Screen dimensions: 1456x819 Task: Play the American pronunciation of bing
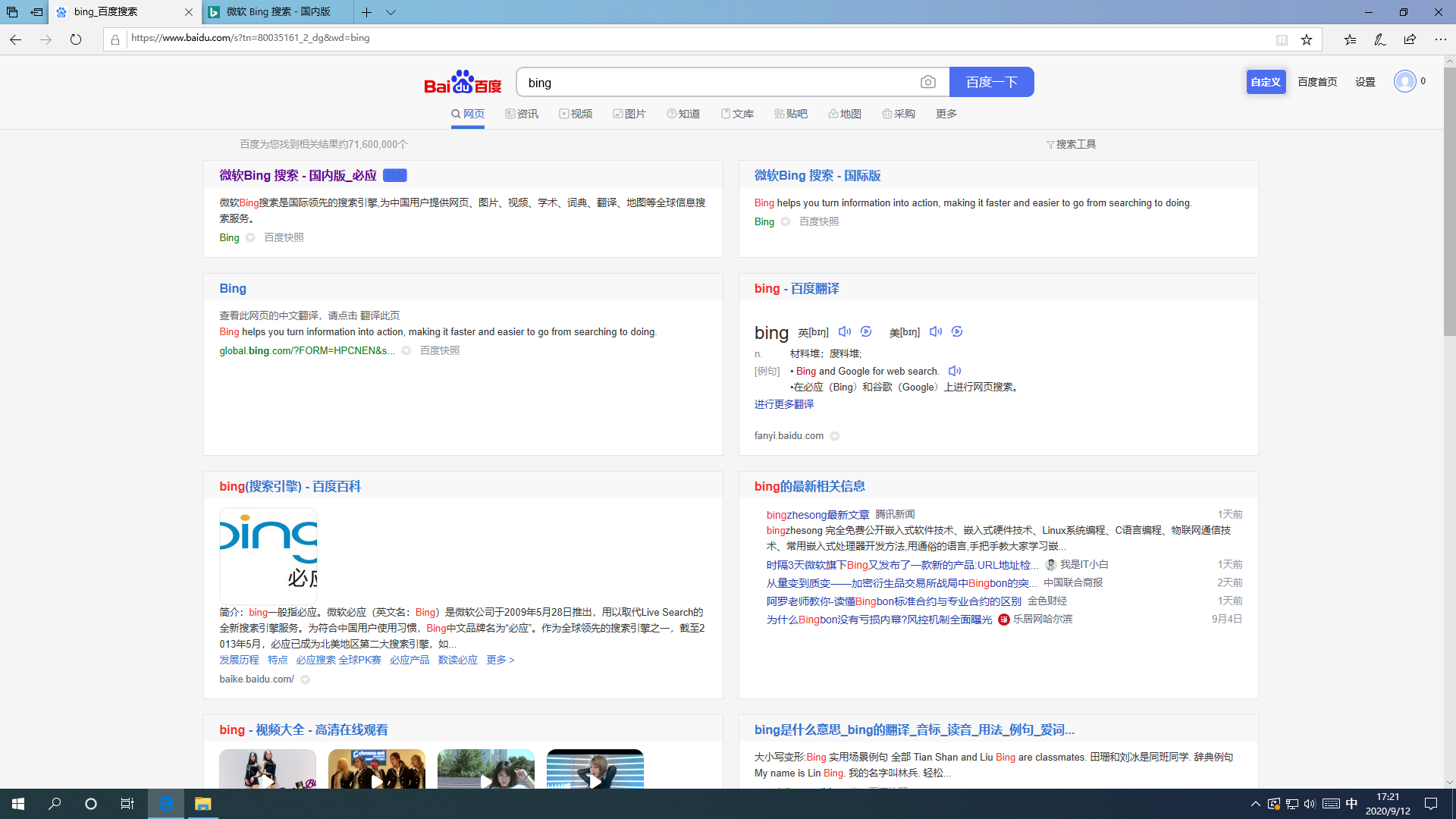(935, 331)
